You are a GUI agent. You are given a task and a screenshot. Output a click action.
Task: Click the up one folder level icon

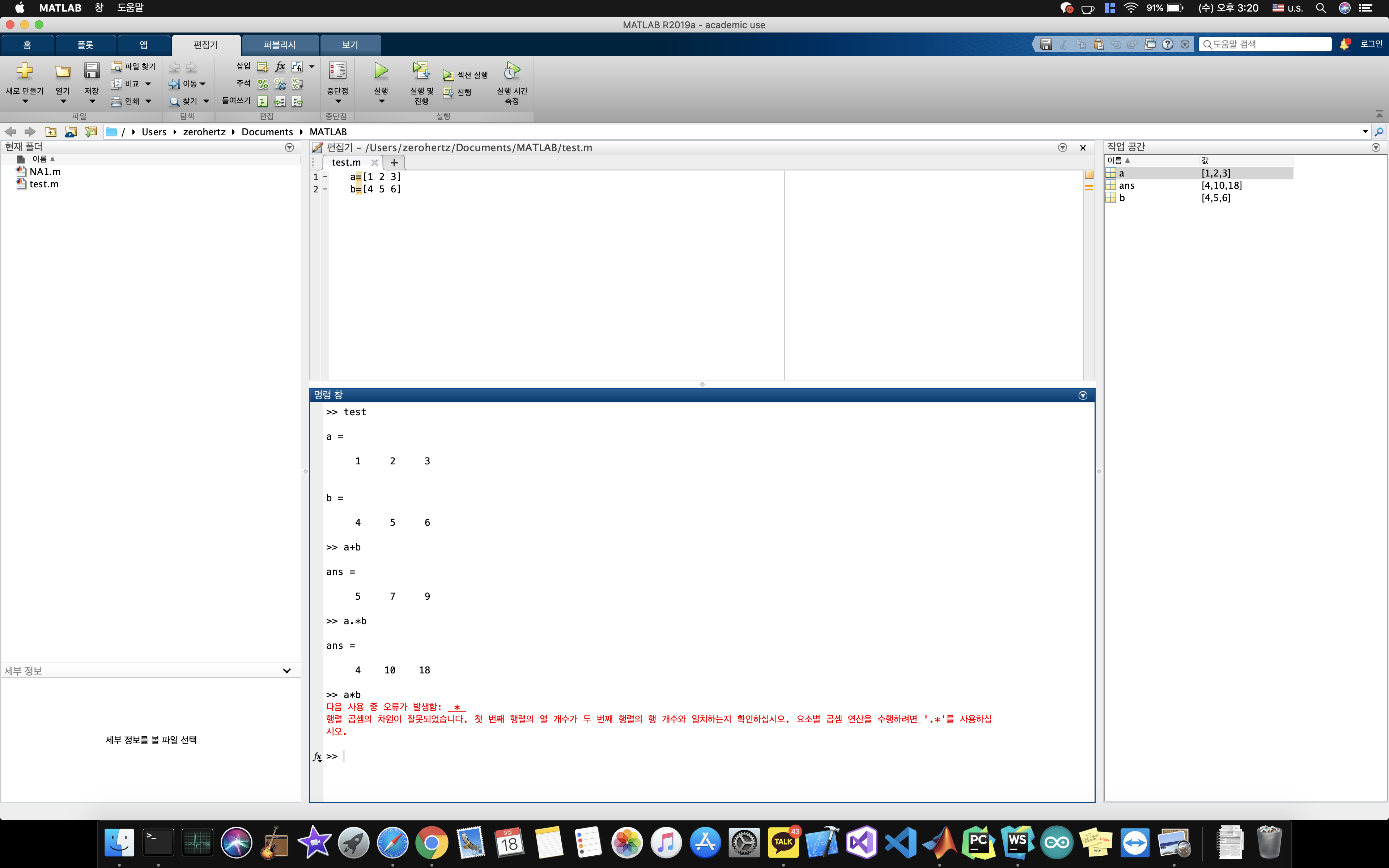(x=51, y=132)
